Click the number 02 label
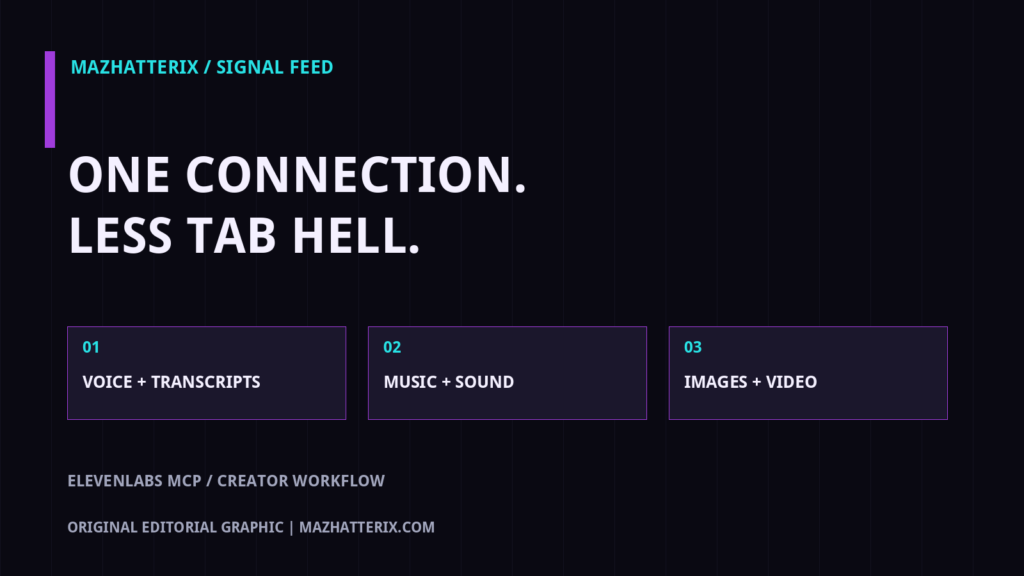This screenshot has height=576, width=1024. 392,347
